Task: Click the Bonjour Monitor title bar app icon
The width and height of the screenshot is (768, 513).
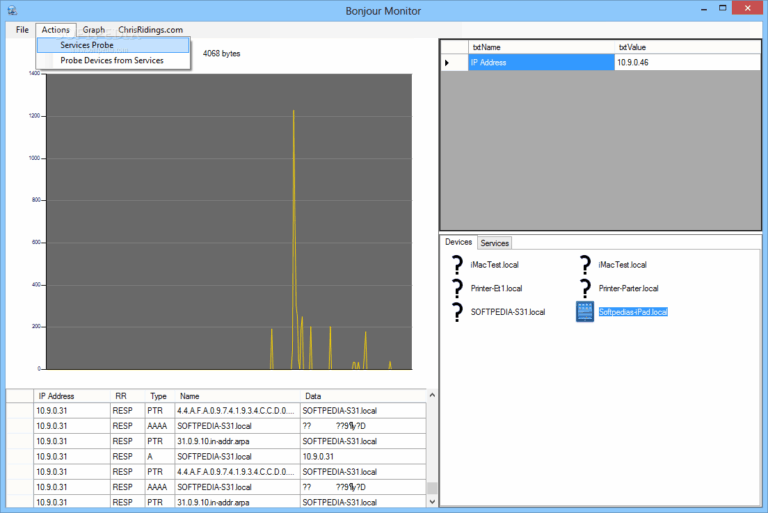Action: 10,10
